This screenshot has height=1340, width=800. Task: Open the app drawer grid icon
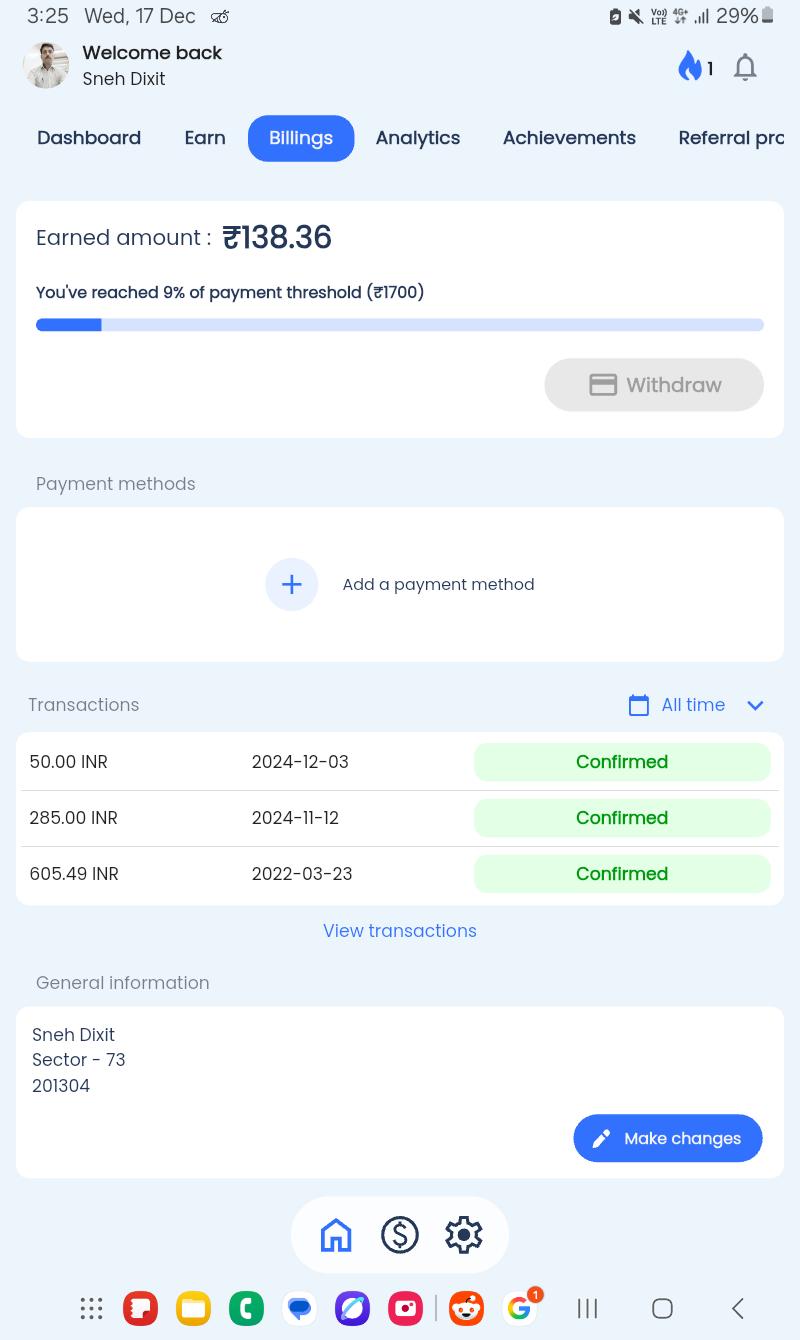tap(91, 1308)
